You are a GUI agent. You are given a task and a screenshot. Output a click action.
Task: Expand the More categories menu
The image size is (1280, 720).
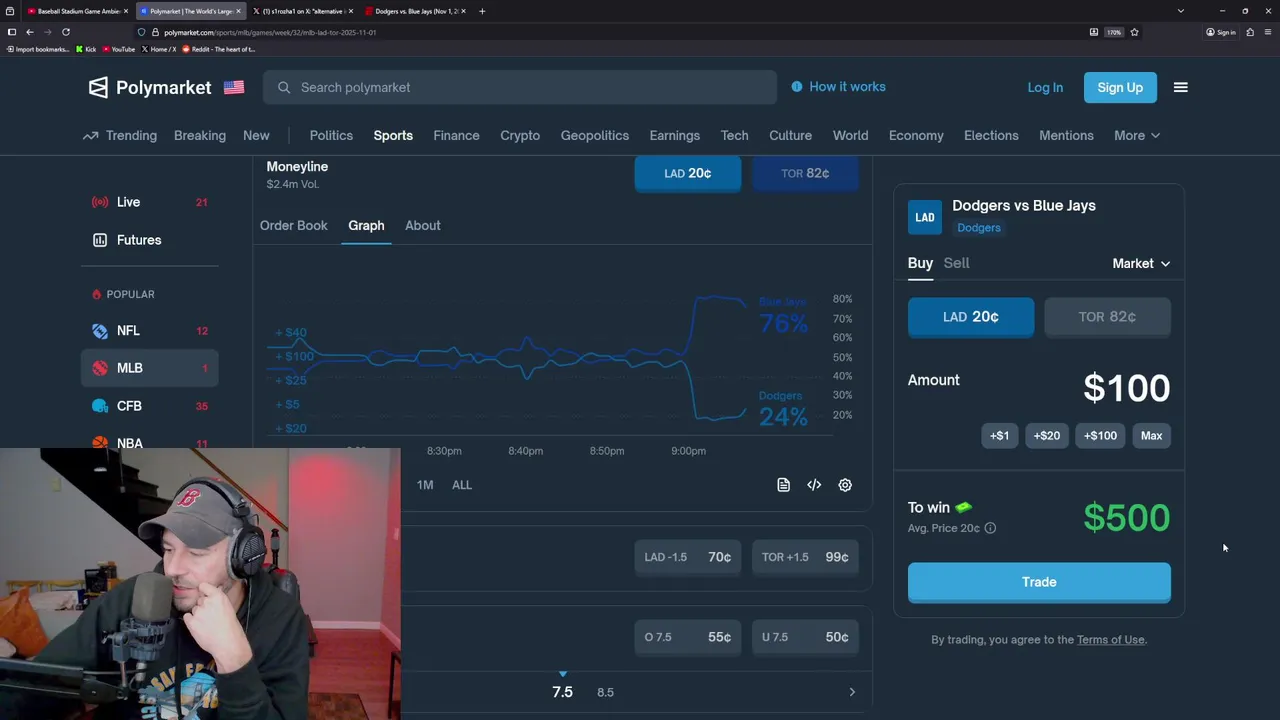[1137, 136]
